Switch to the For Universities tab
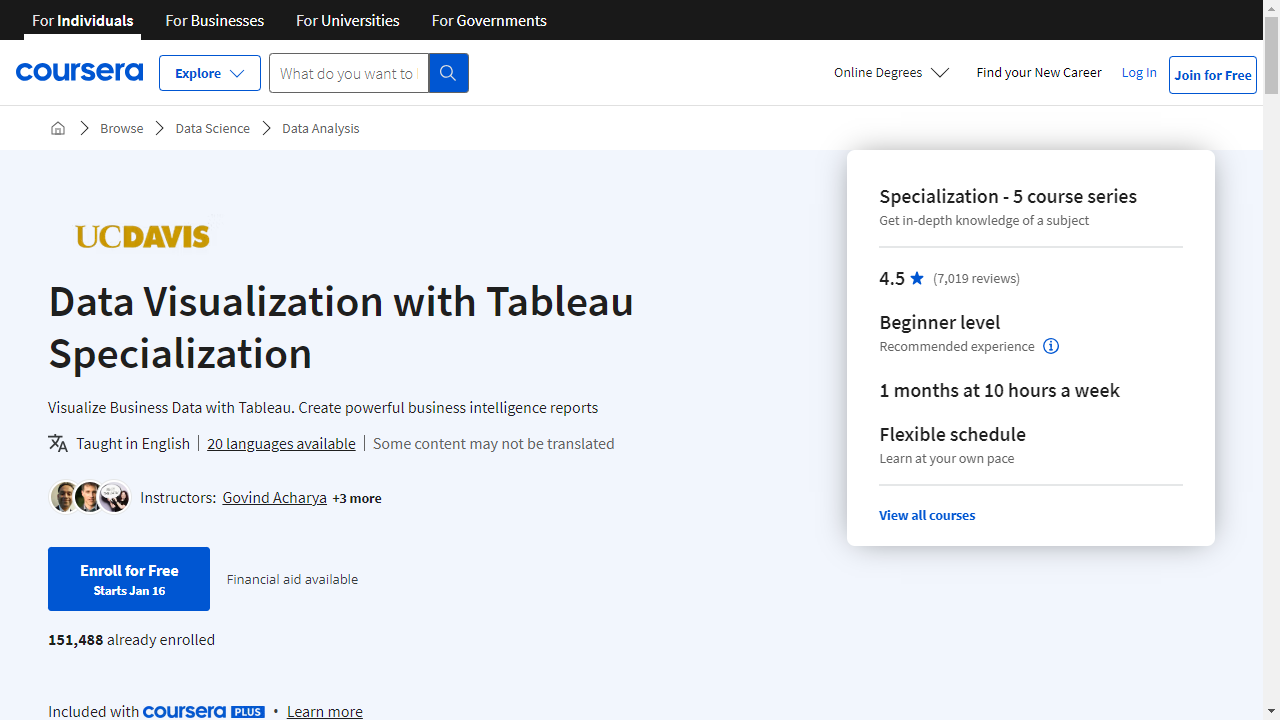The height and width of the screenshot is (720, 1280). pyautogui.click(x=348, y=20)
